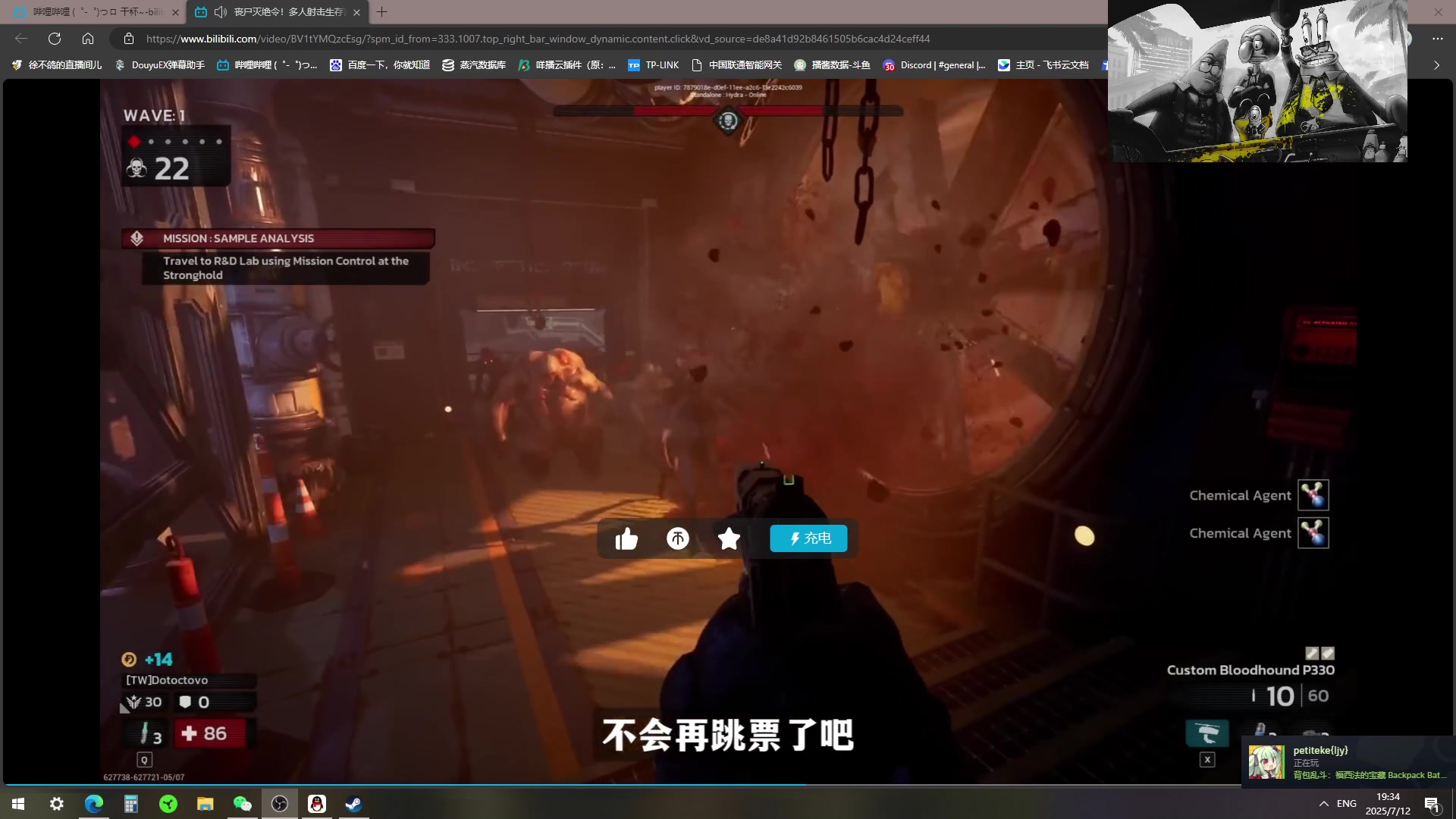Screen dimensions: 1456x819
Task: Open the 徐不鸽的直播间儿 bookmark
Action: 57,65
